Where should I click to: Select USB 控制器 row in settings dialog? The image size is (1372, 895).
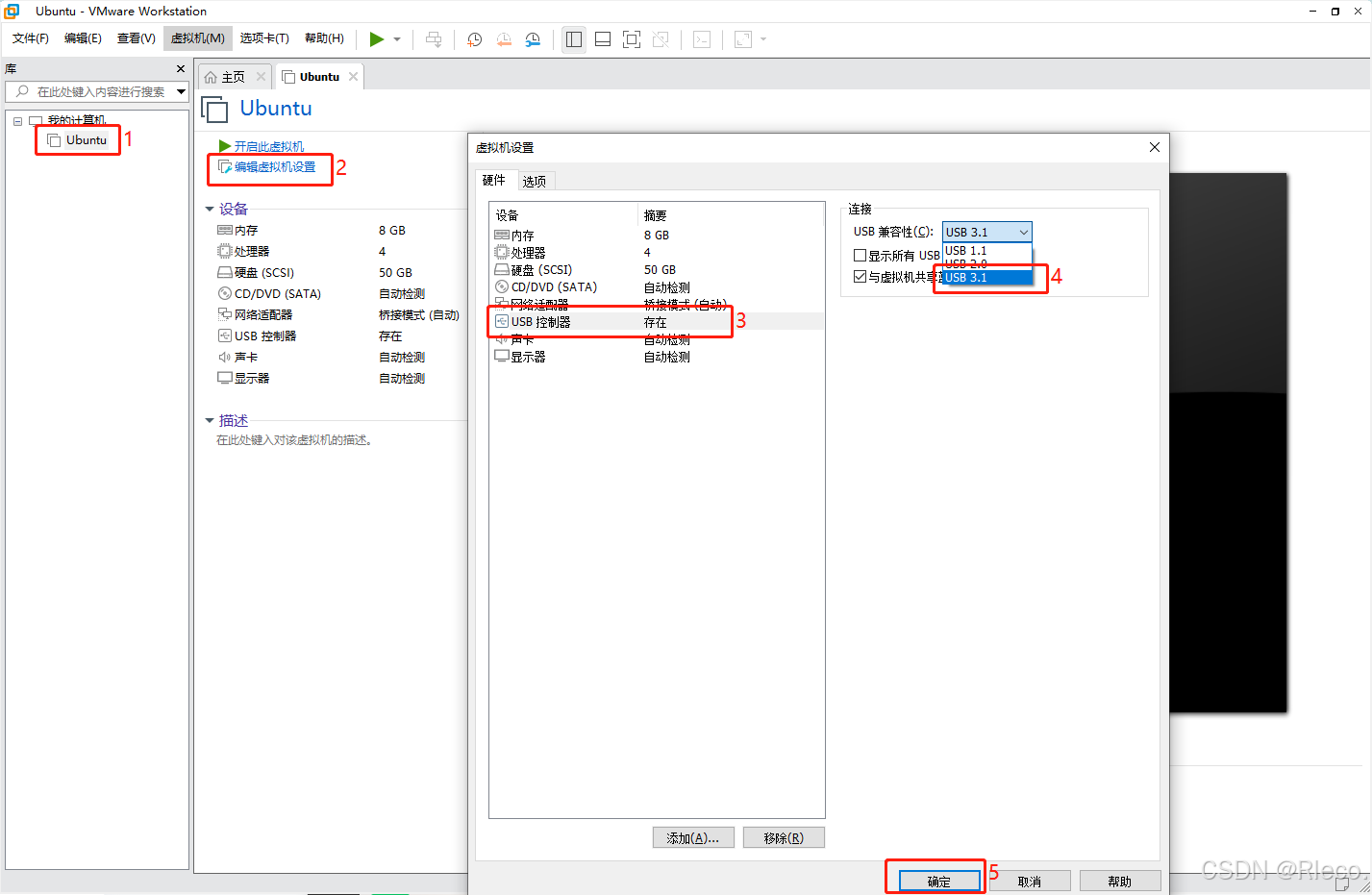657,322
